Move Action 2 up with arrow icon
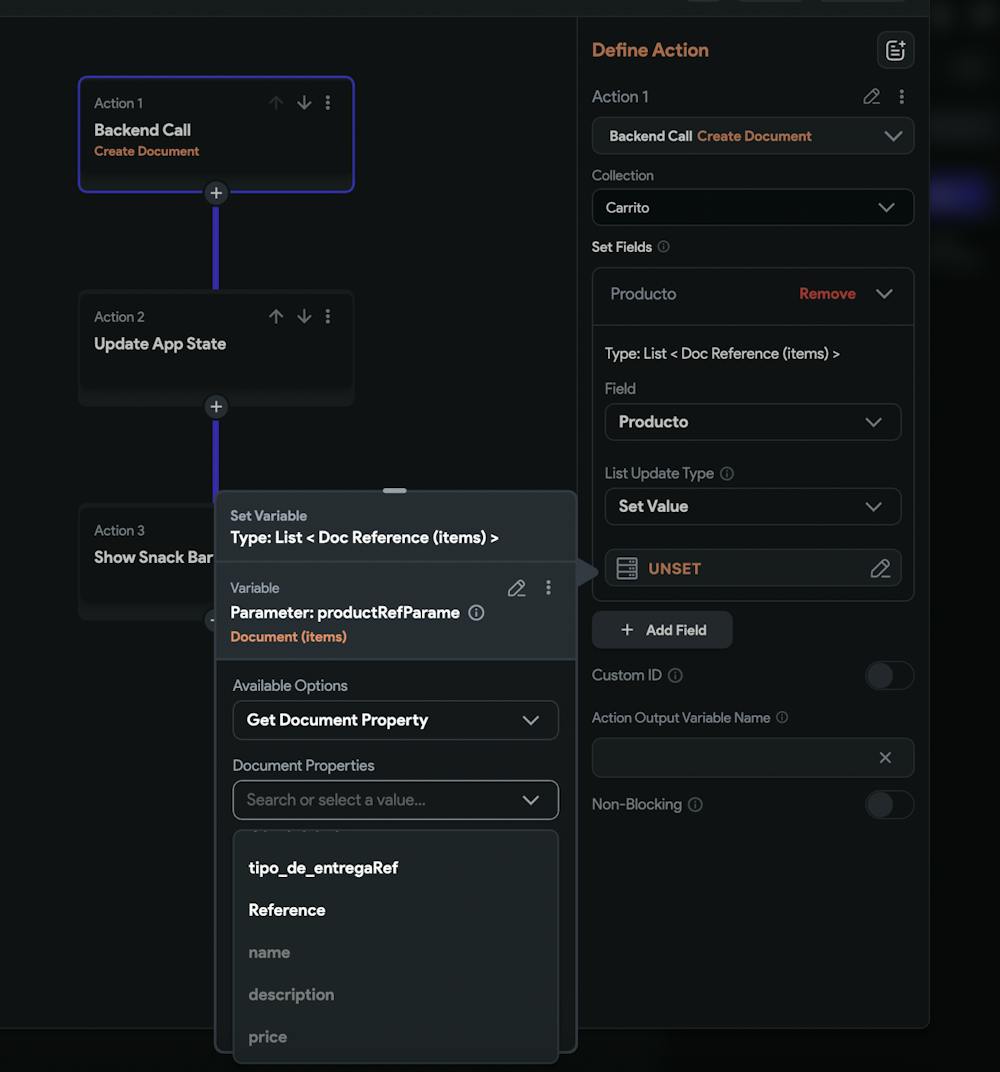 tap(276, 316)
